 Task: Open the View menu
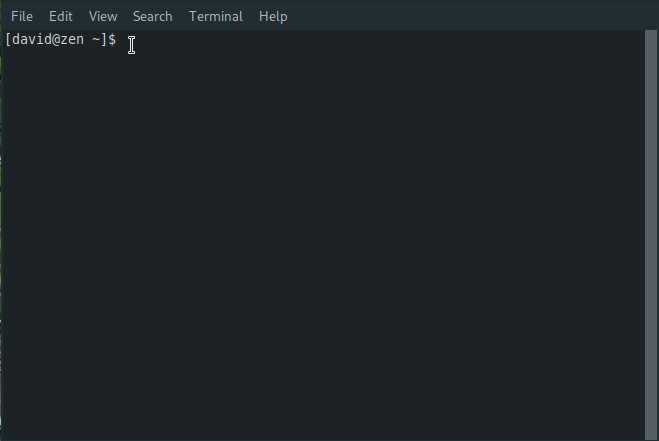click(x=103, y=16)
